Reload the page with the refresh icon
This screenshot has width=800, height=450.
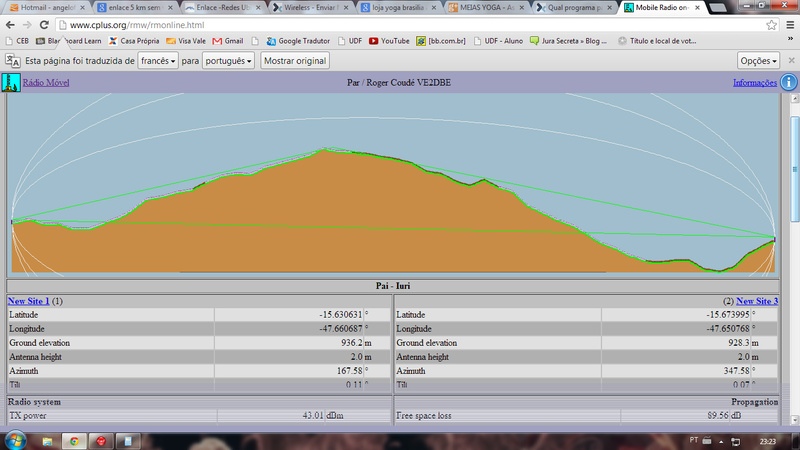(x=44, y=24)
